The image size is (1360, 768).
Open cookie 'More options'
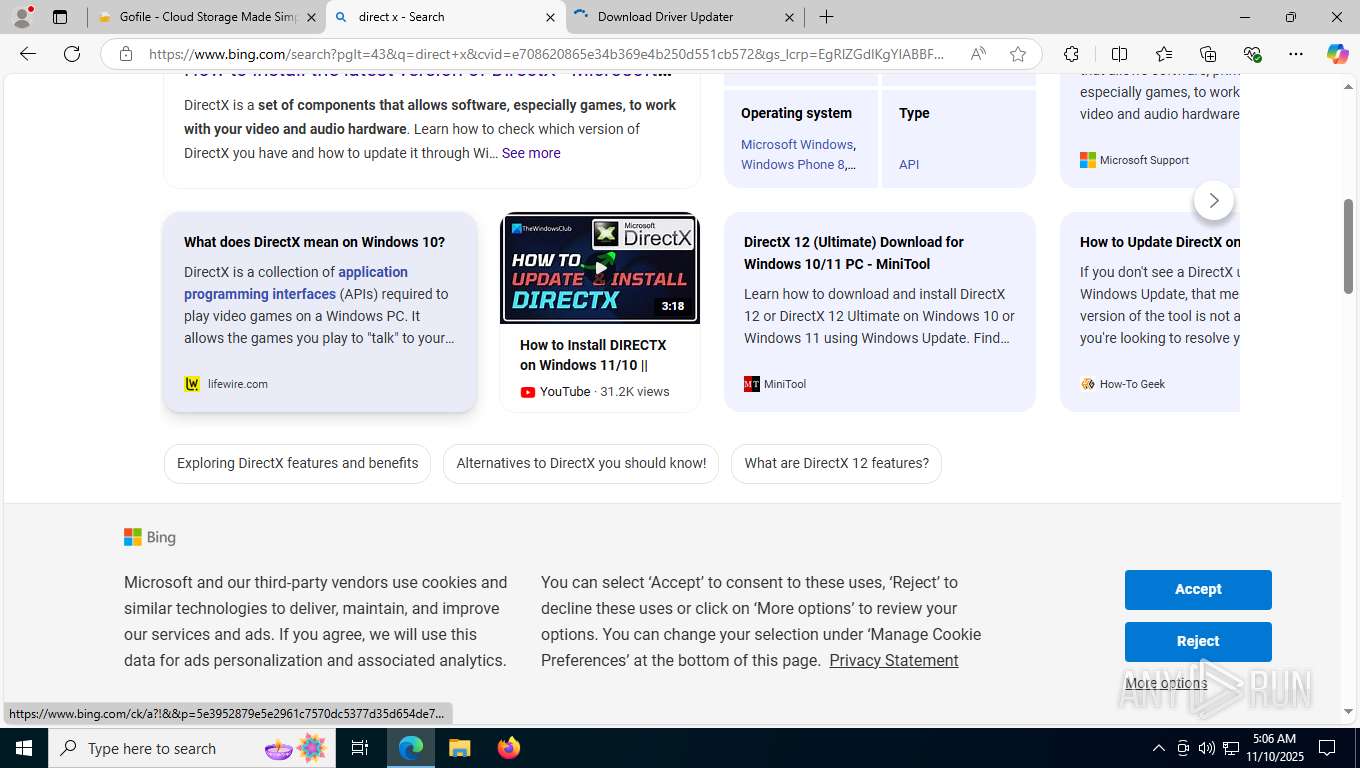point(1166,684)
